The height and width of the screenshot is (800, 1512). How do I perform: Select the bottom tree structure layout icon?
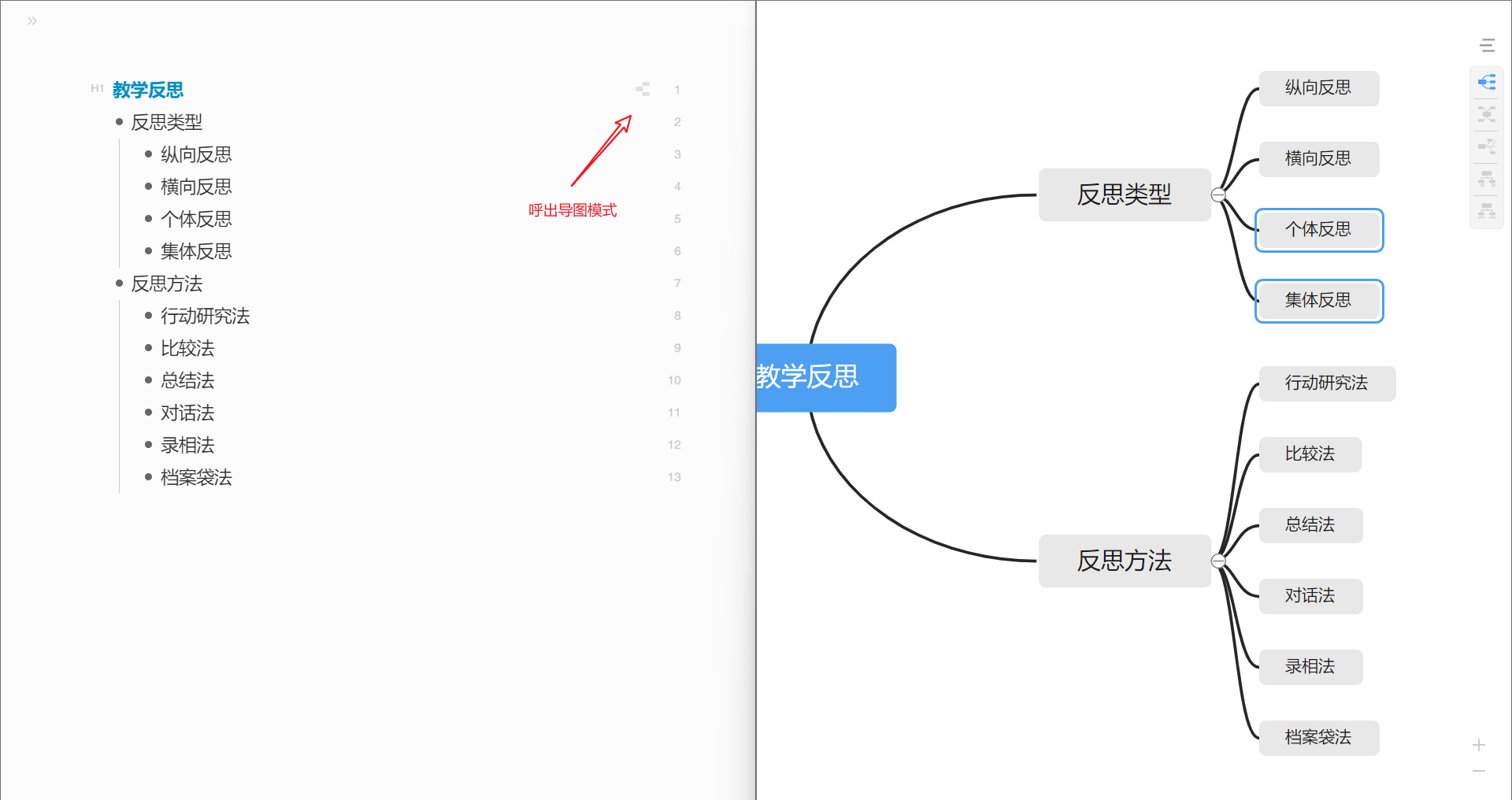click(1488, 211)
